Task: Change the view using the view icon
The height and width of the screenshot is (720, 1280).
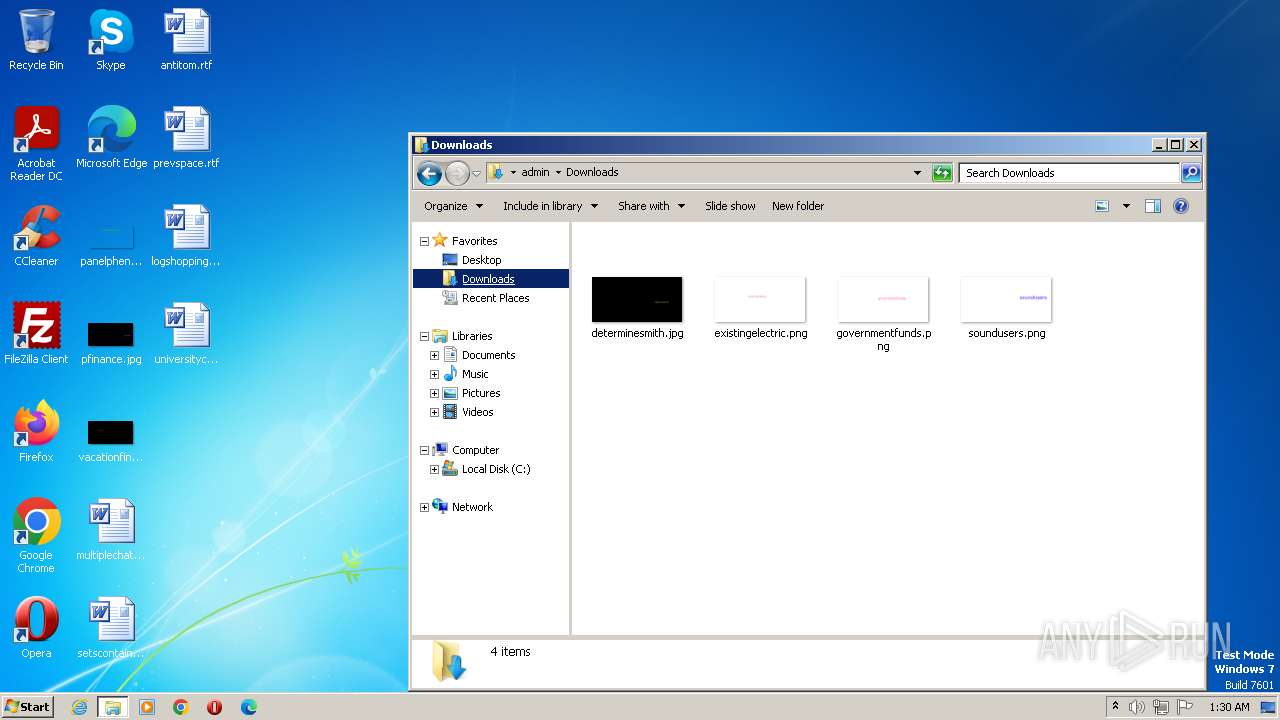Action: 1102,206
